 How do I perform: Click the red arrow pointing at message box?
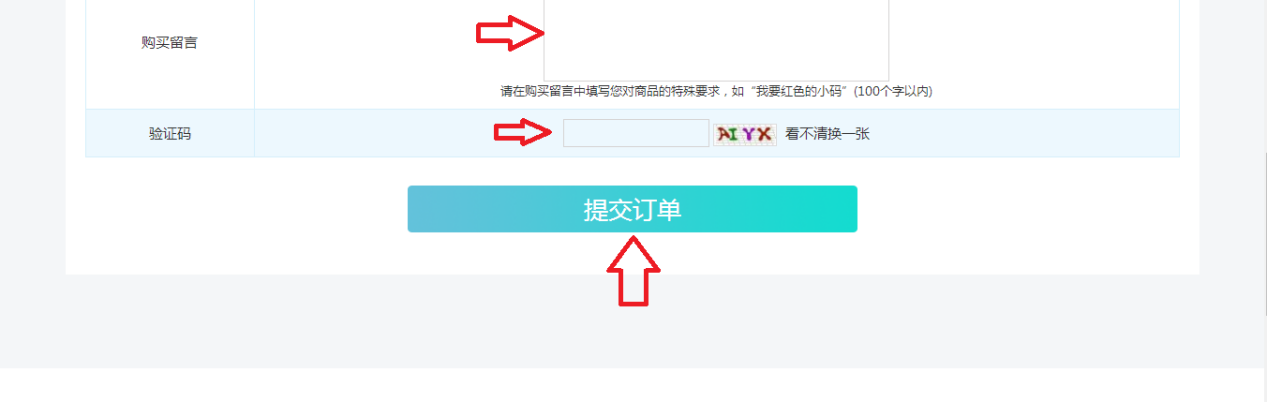pyautogui.click(x=509, y=33)
